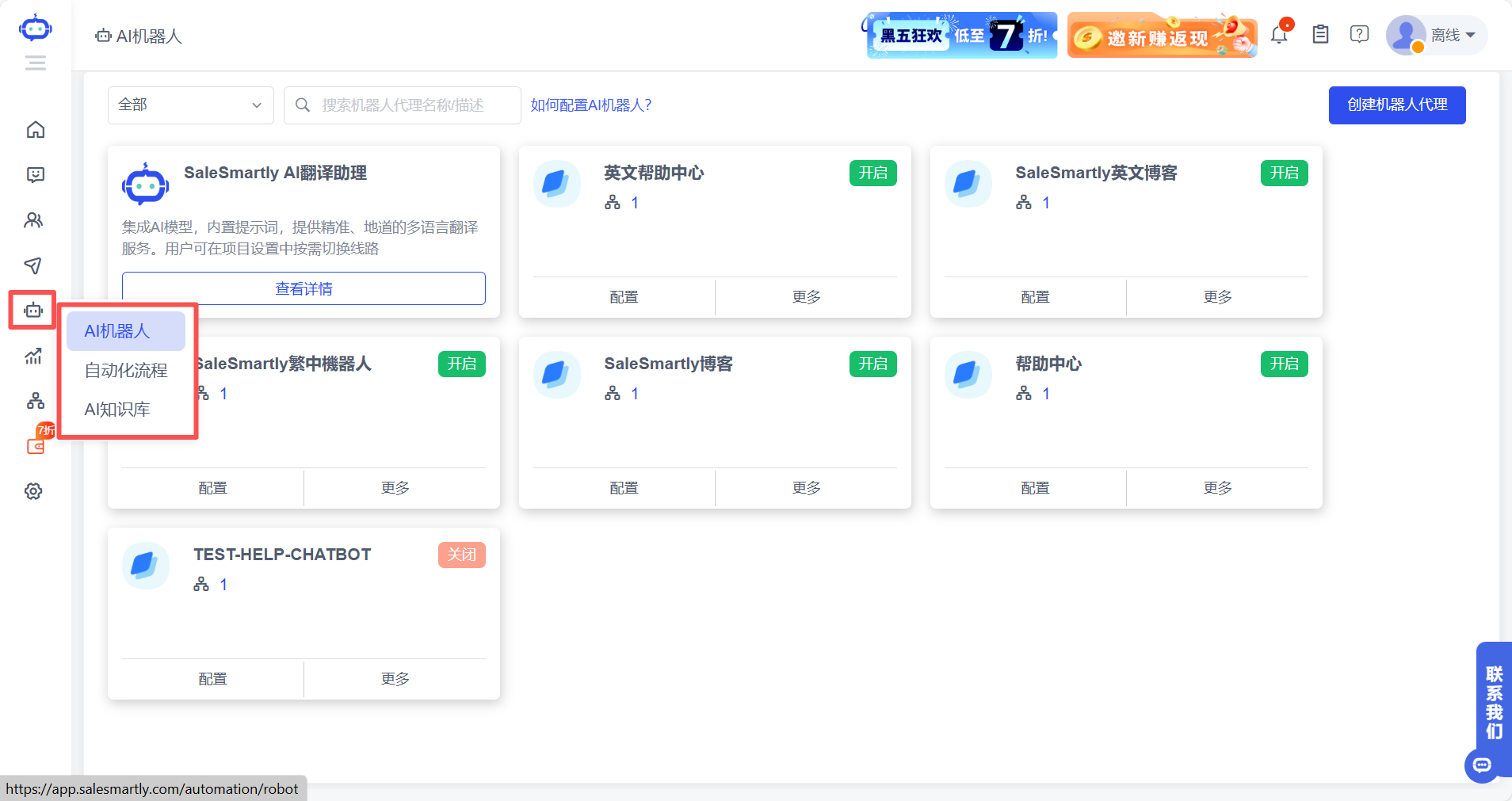The height and width of the screenshot is (801, 1512).
Task: Select AI机器人 in the flyout menu
Action: [x=125, y=331]
